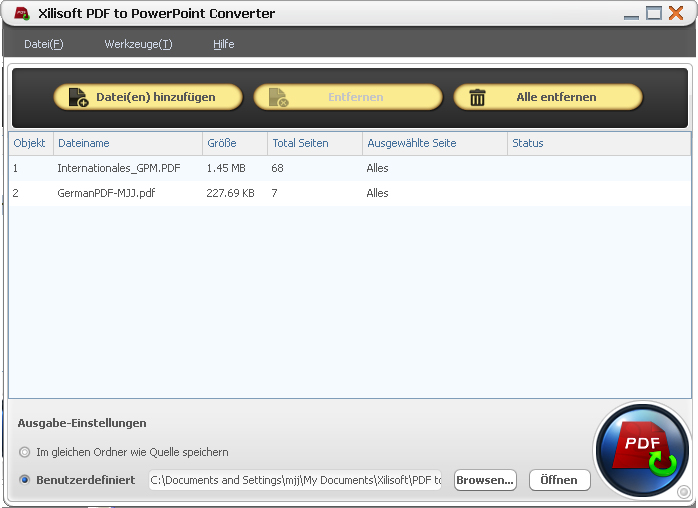This screenshot has height=508, width=698.
Task: Click the add-file icon on Datei(en) hinzufügen
Action: pyautogui.click(x=78, y=97)
